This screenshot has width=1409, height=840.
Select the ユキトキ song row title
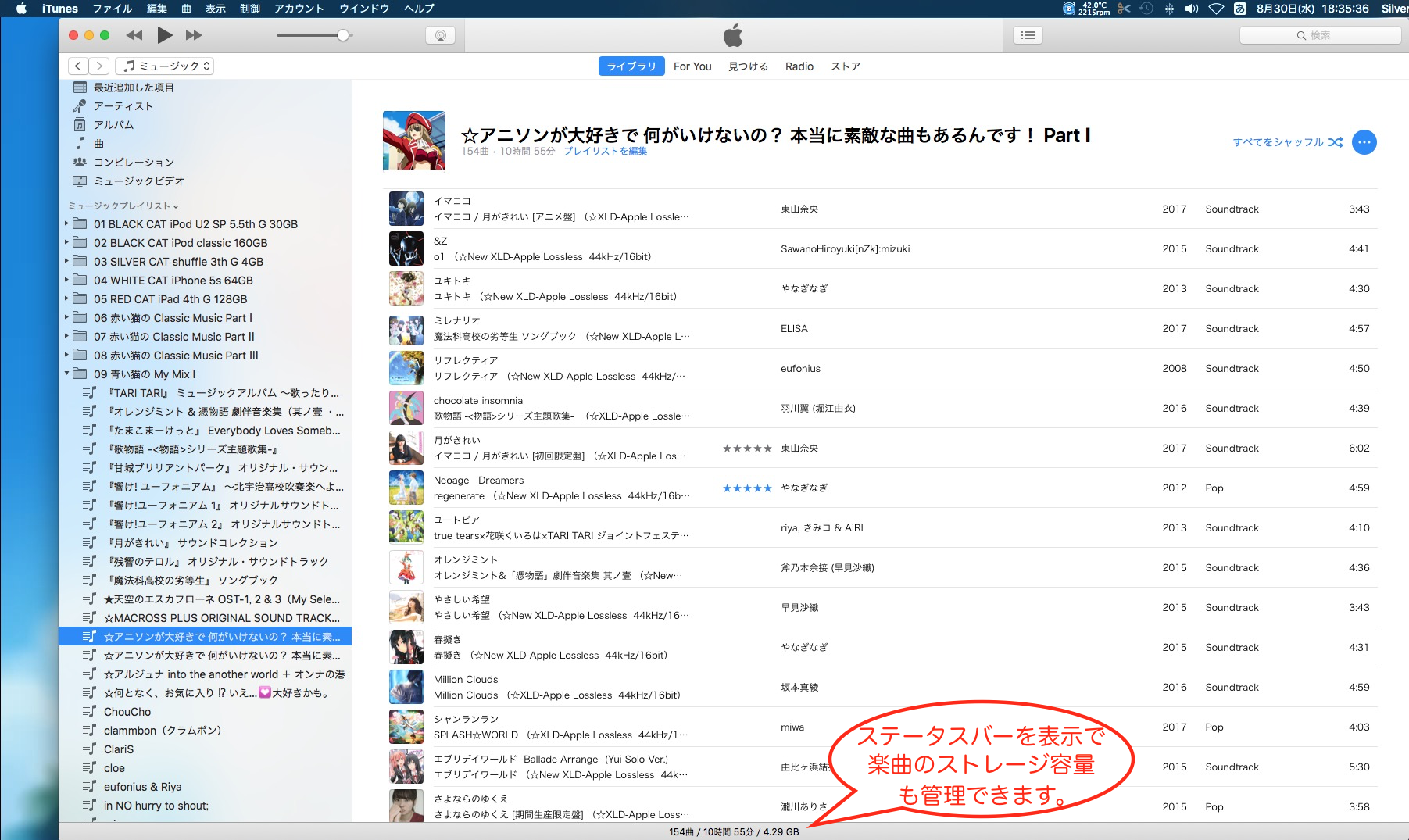(452, 281)
